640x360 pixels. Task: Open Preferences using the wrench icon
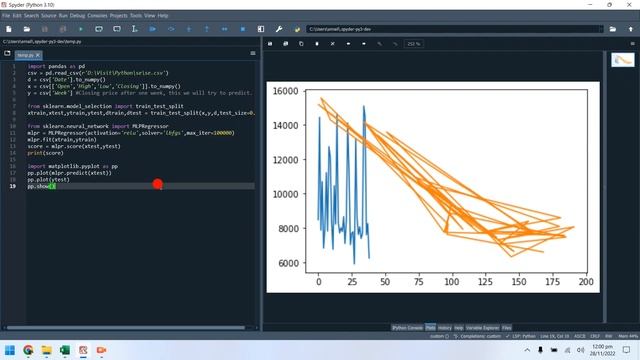[279, 29]
